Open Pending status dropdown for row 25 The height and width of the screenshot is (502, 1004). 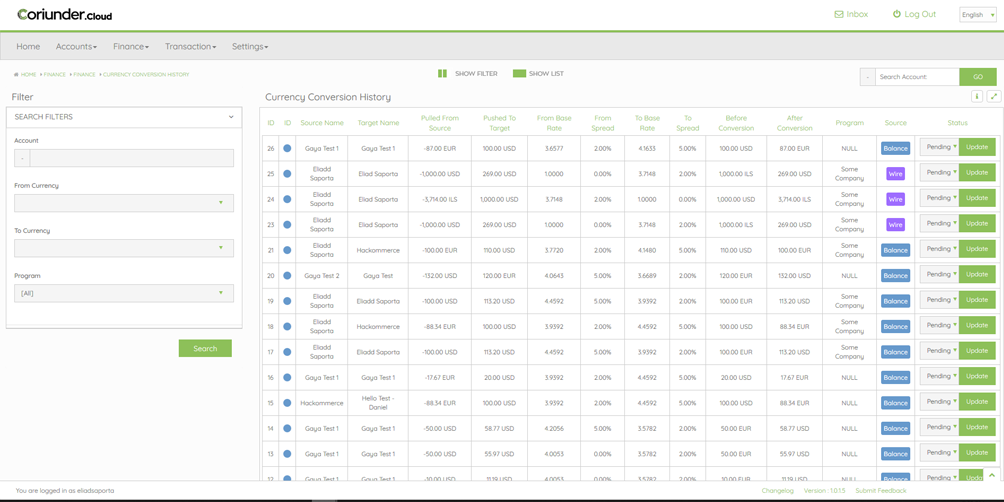point(939,172)
